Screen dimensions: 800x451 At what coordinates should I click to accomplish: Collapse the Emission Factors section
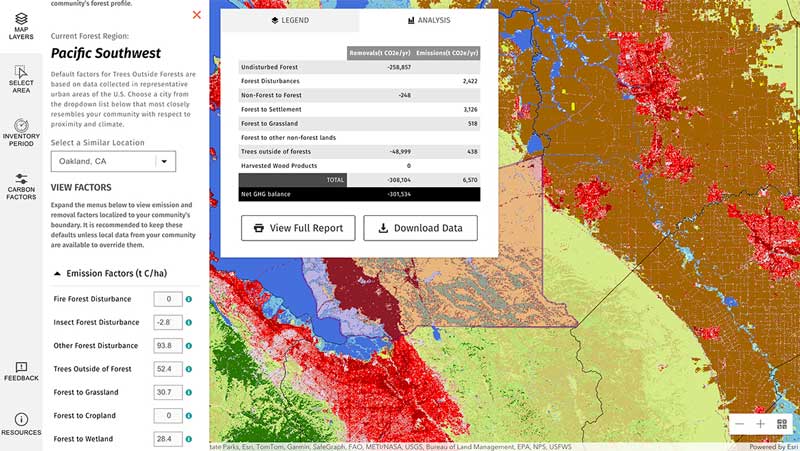pos(57,273)
